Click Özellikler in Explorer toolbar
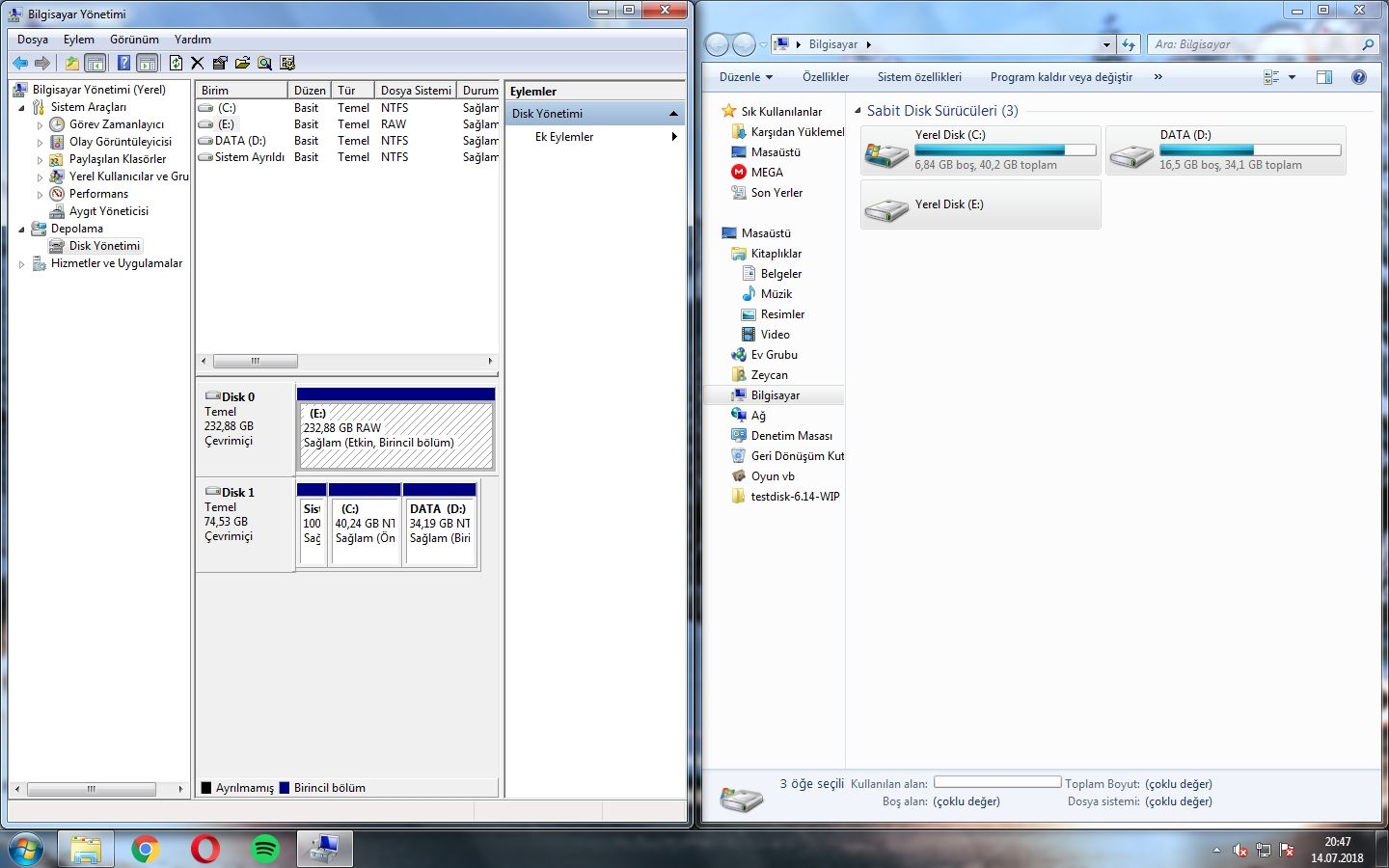 [826, 77]
